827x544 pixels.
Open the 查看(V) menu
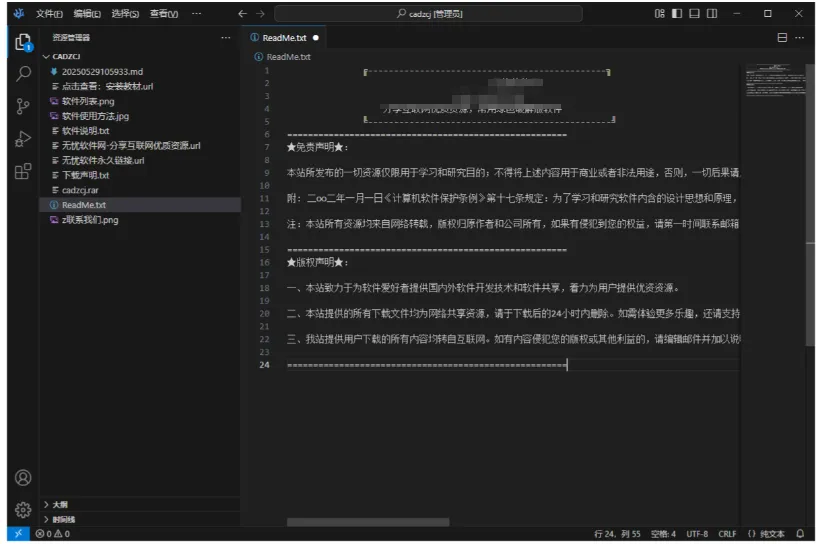[164, 14]
